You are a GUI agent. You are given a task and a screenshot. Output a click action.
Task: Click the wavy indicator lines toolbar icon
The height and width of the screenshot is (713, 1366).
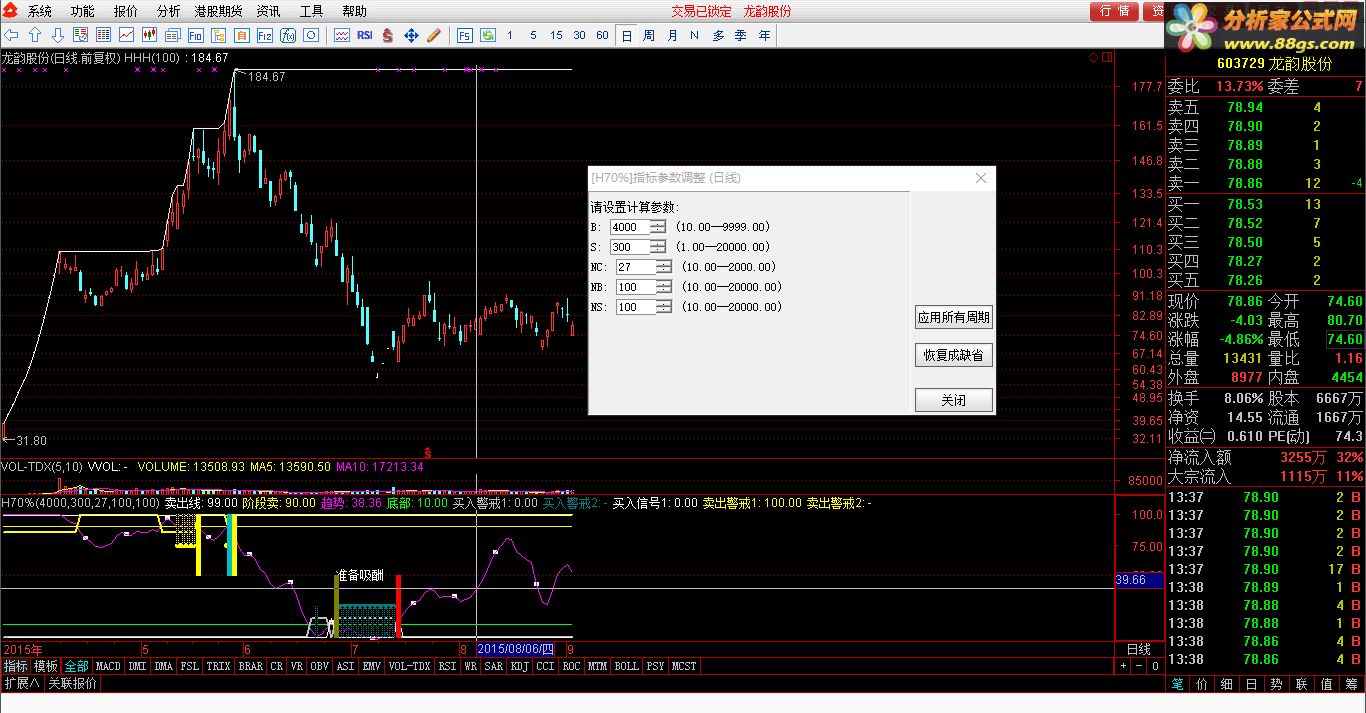[x=342, y=35]
